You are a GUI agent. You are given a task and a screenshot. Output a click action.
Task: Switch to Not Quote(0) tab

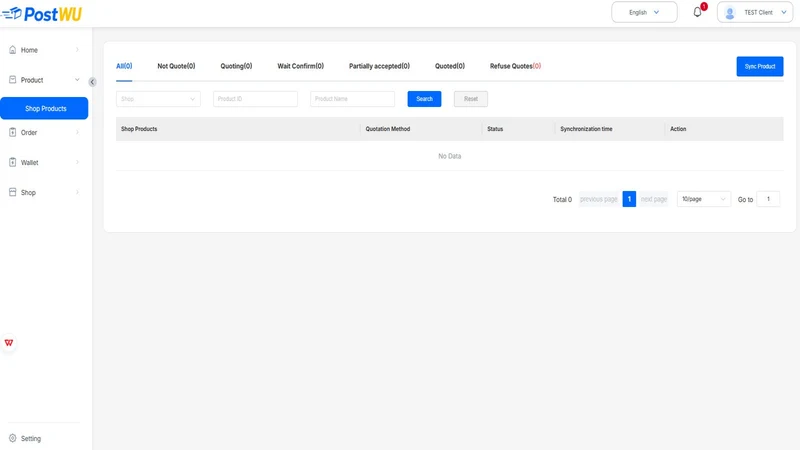click(176, 66)
